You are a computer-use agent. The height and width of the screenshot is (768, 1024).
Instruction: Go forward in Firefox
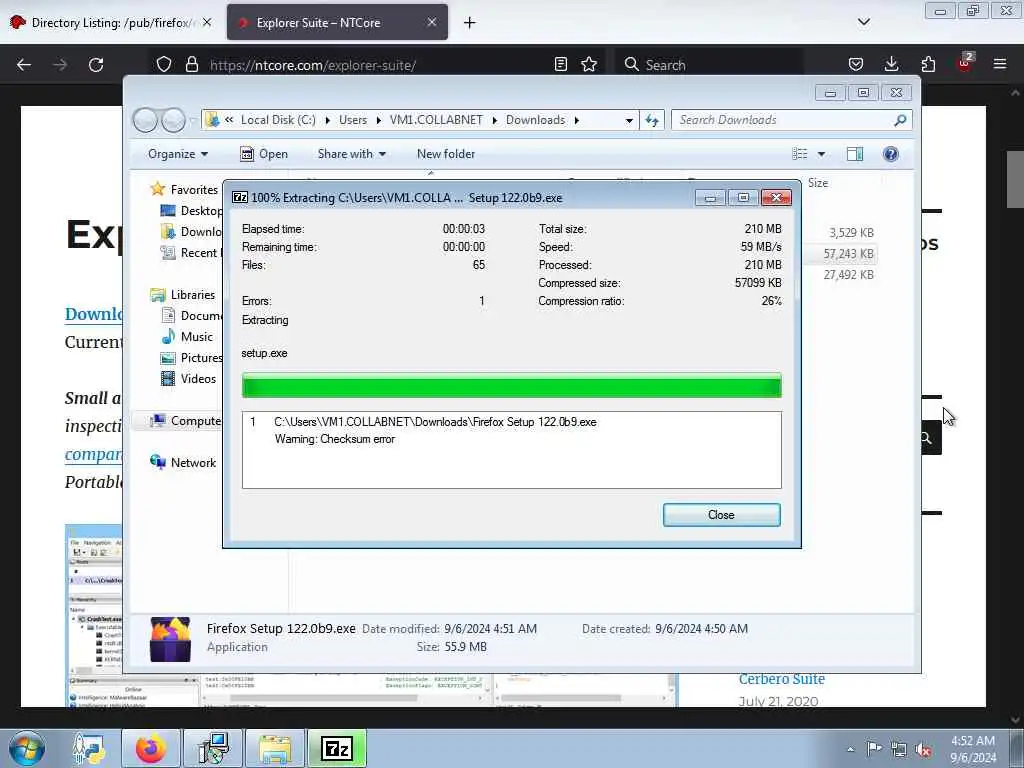(x=60, y=65)
